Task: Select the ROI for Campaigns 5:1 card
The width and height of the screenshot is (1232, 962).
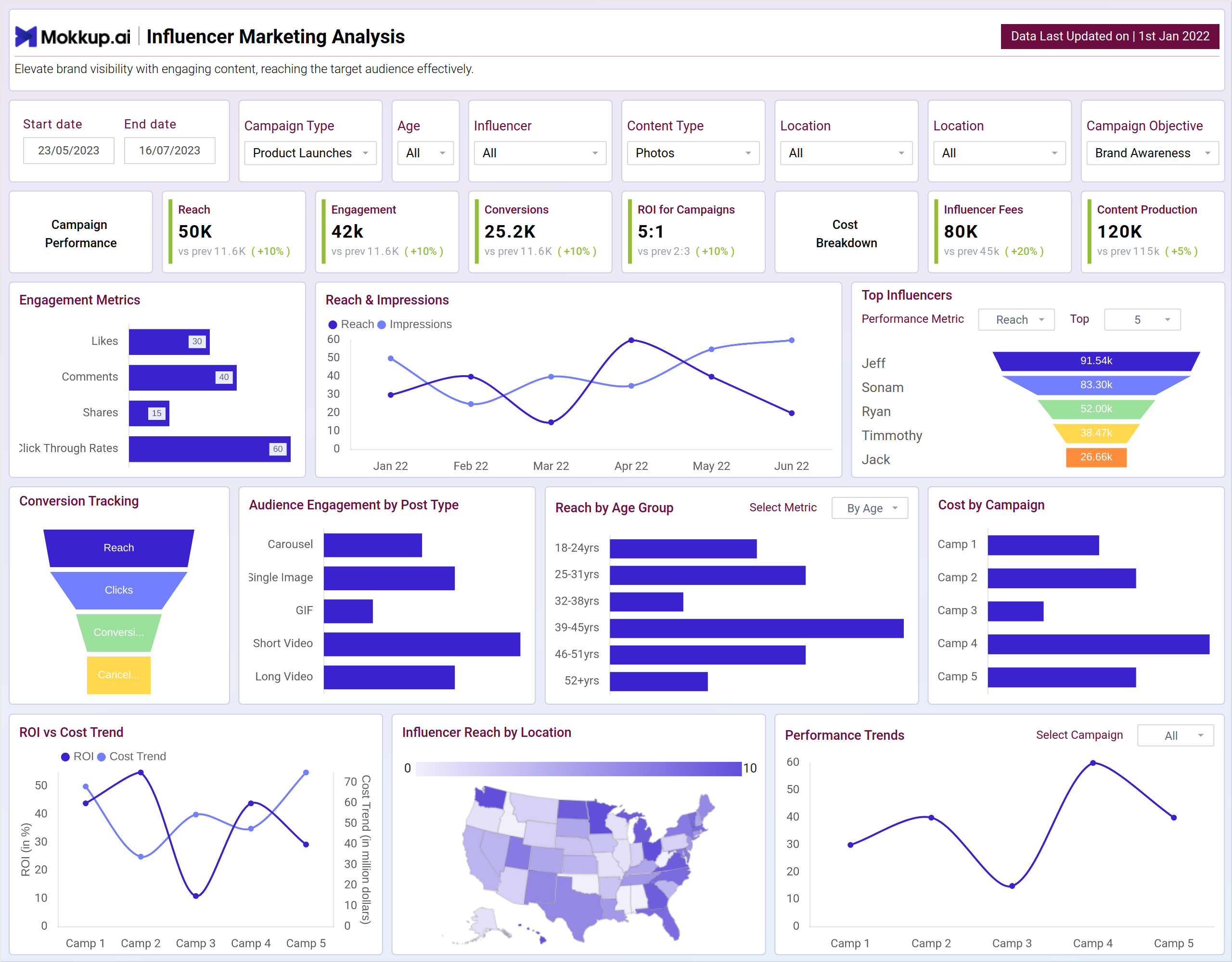Action: (x=693, y=232)
